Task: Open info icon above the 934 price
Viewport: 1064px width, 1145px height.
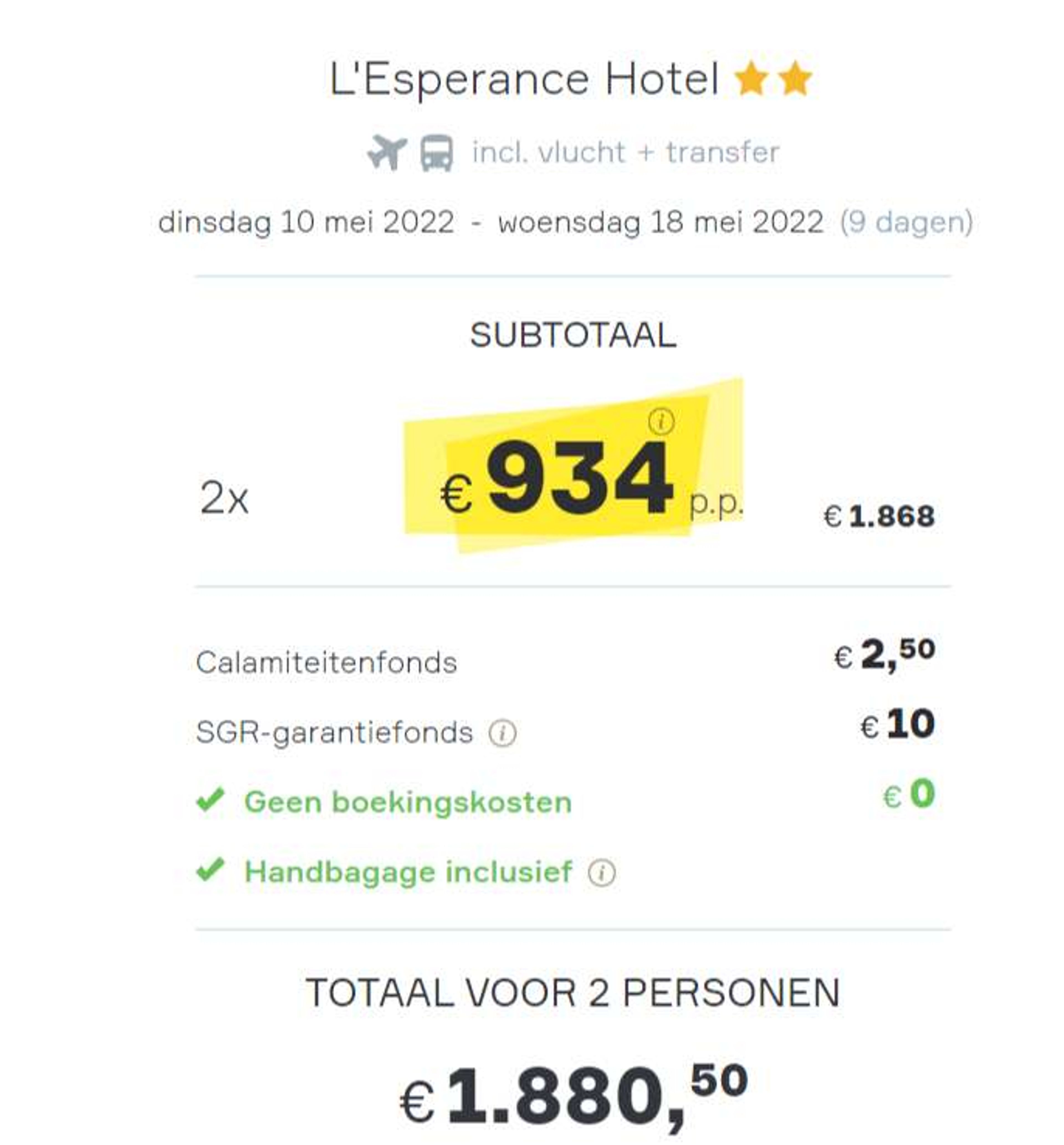Action: tap(661, 421)
